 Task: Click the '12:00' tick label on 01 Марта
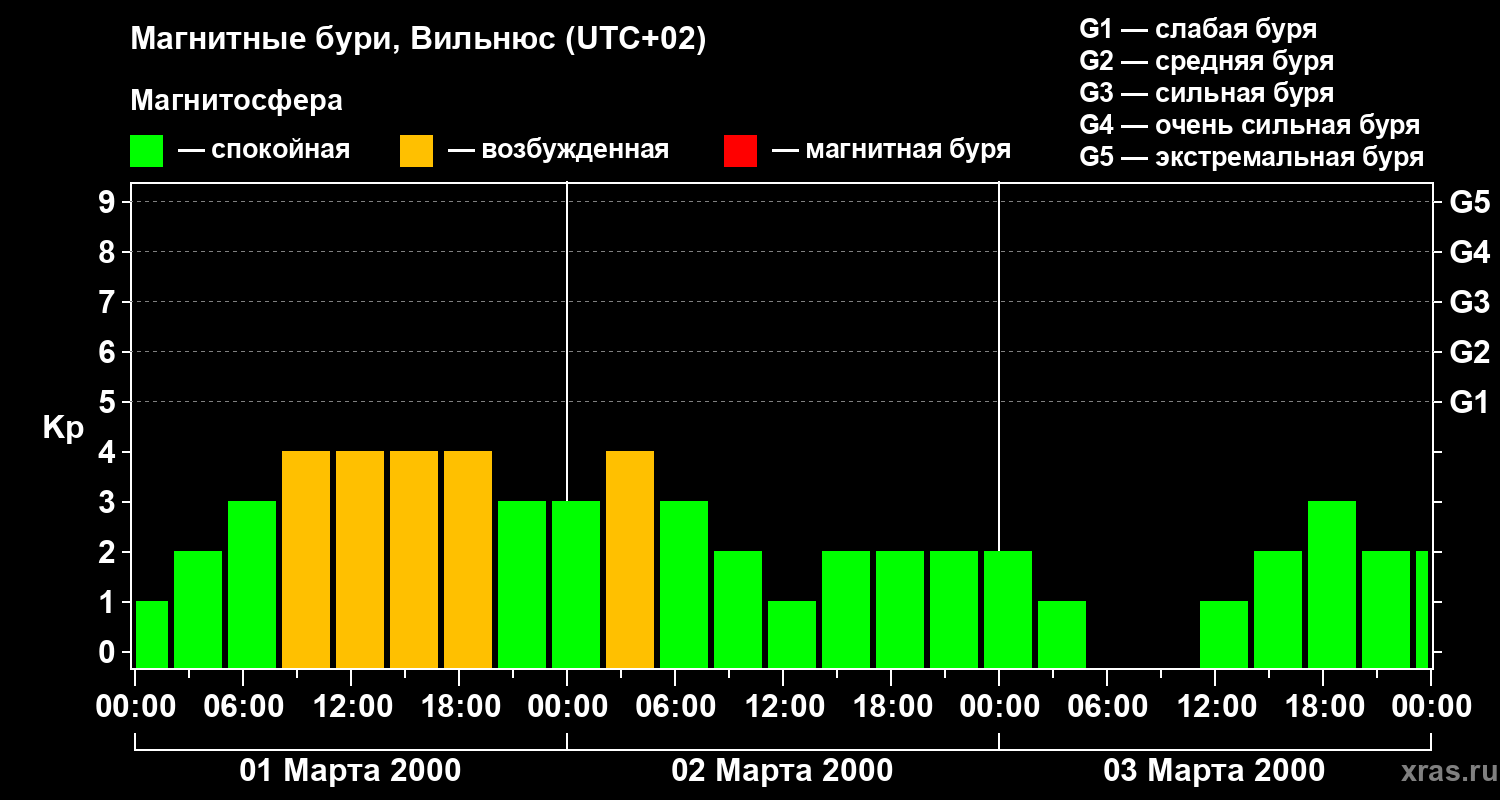click(351, 707)
